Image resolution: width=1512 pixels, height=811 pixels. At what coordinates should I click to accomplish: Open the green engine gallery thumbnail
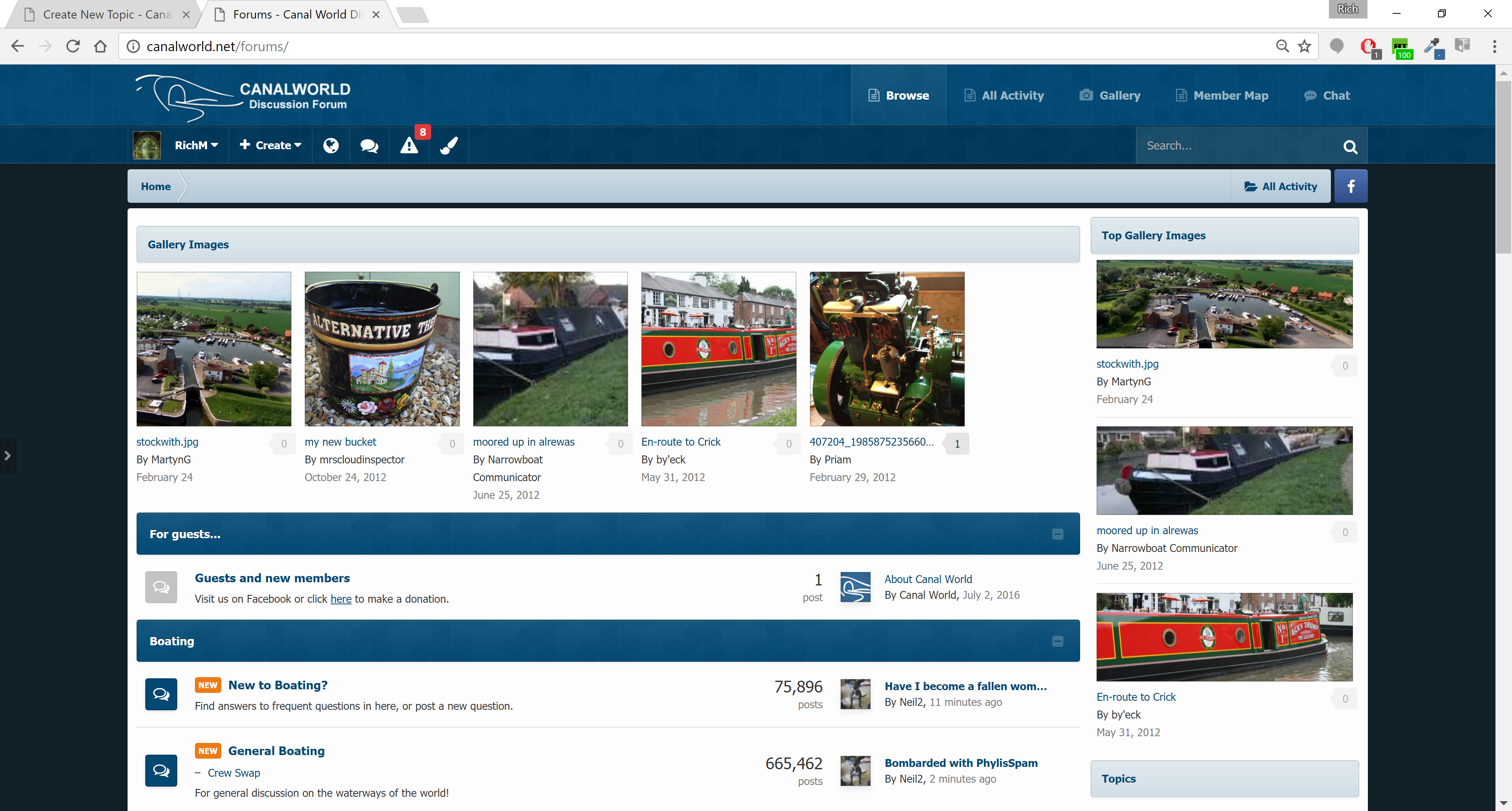pos(887,348)
